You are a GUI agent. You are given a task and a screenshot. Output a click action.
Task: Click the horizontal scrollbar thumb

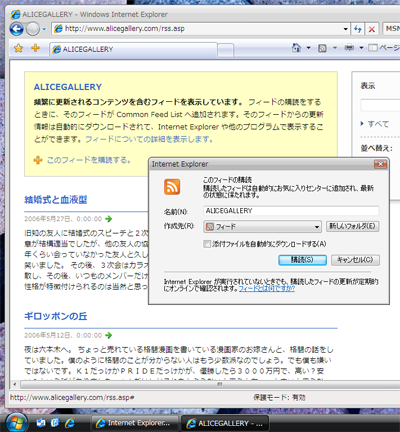pos(219,384)
